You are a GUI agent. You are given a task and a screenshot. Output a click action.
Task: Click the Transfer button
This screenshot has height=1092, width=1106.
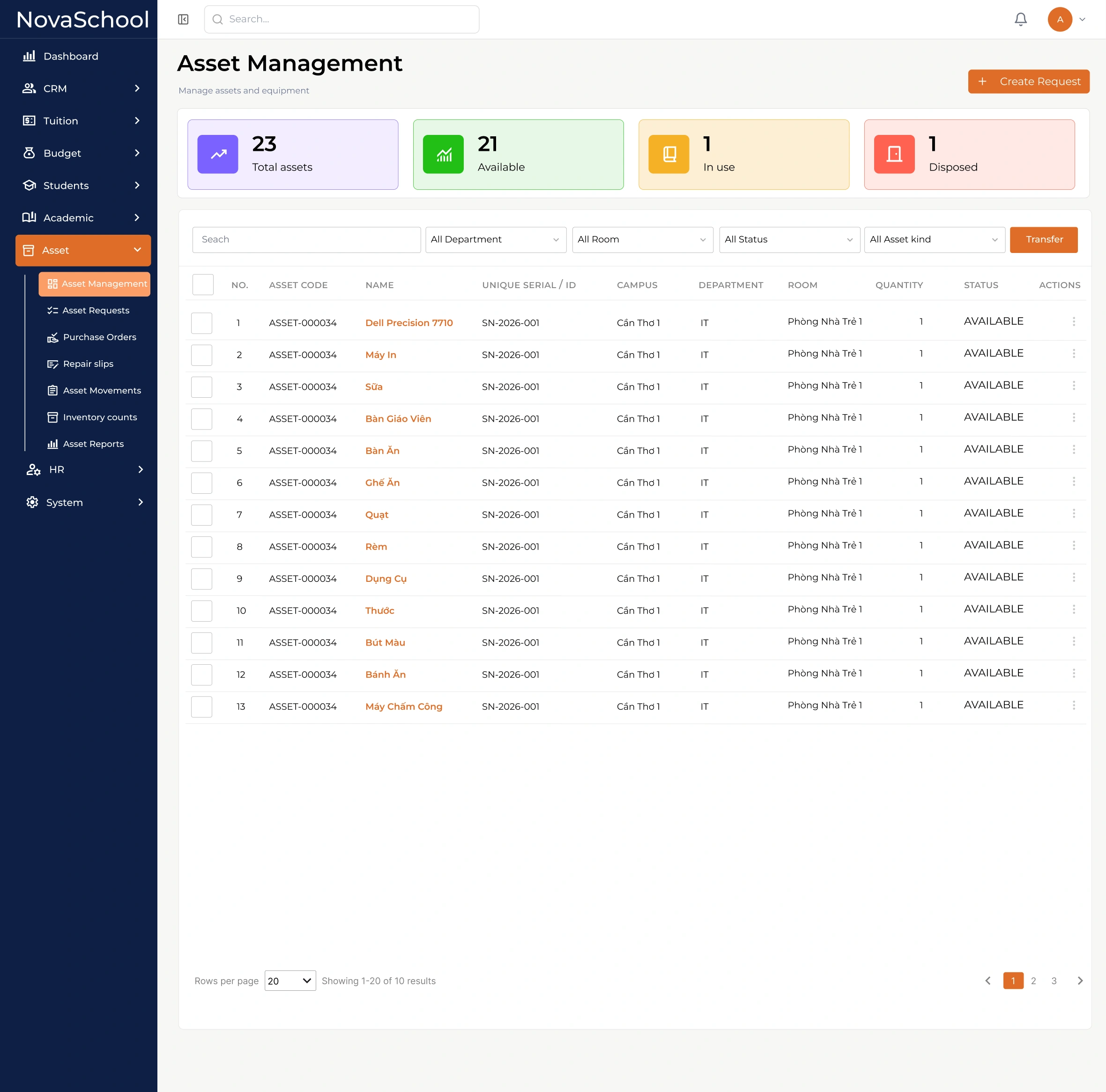pos(1044,239)
